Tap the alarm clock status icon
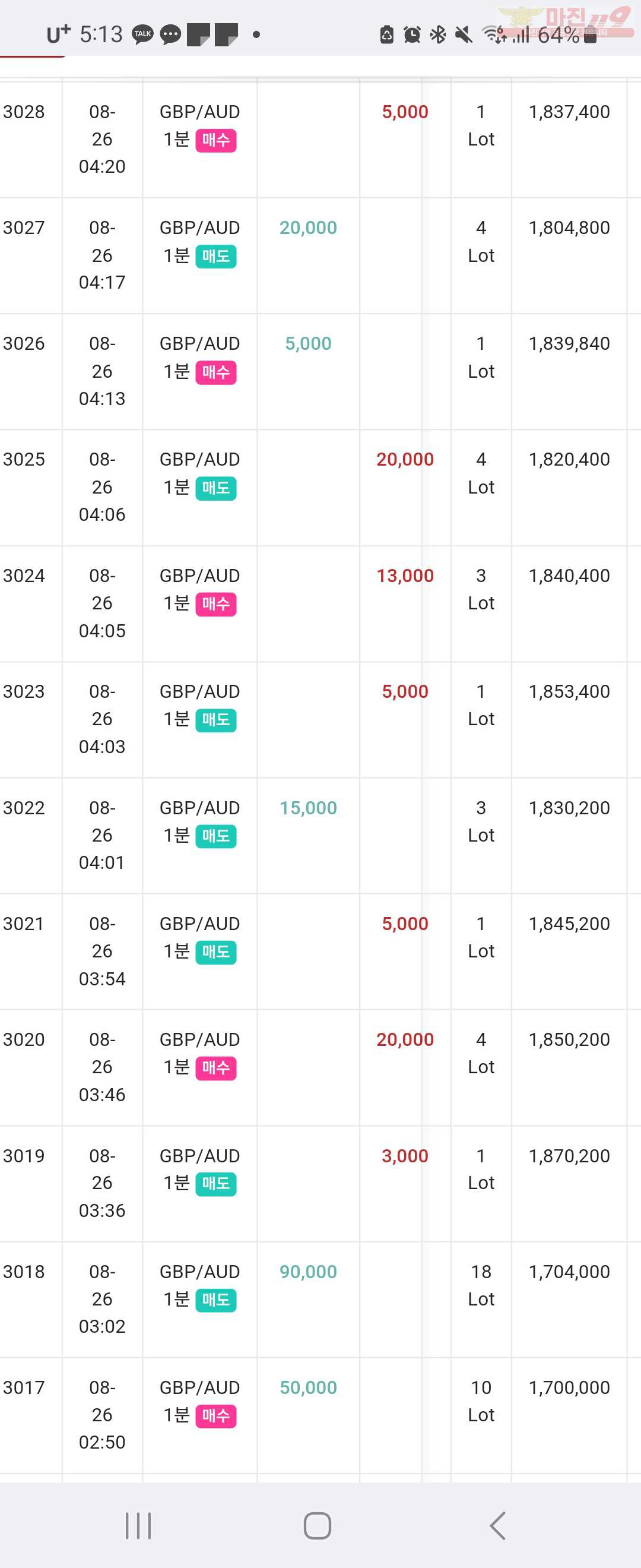The width and height of the screenshot is (641, 1568). [x=412, y=34]
